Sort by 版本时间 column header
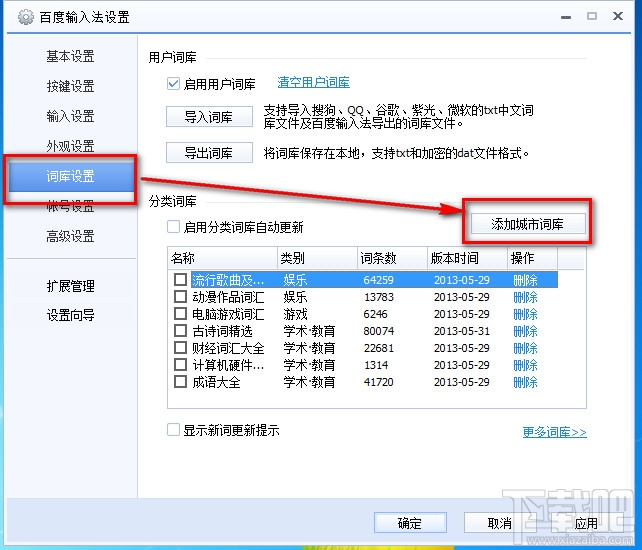Viewport: 642px width, 550px height. point(467,258)
